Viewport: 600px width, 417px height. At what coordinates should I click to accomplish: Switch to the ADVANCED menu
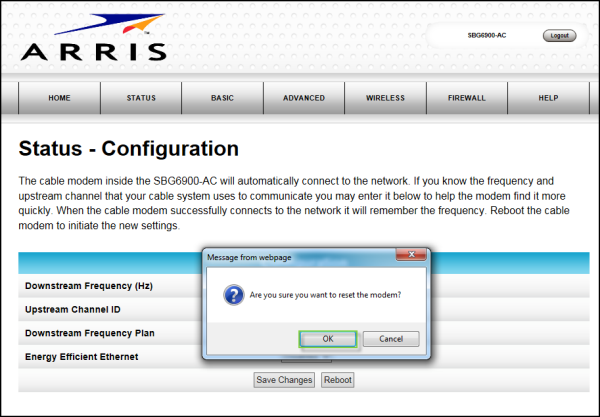click(304, 98)
